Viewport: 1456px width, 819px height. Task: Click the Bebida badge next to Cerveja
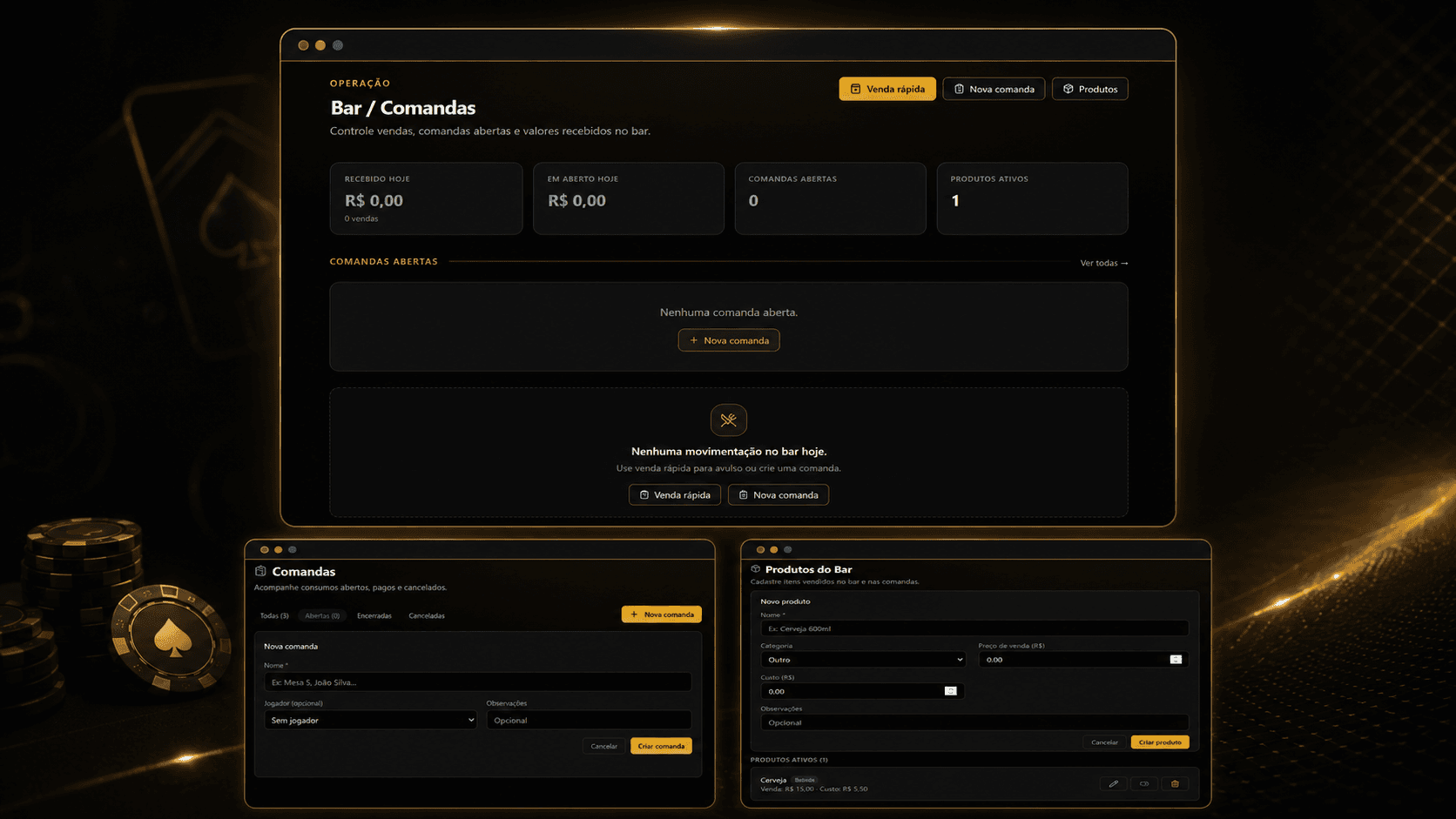(x=805, y=780)
